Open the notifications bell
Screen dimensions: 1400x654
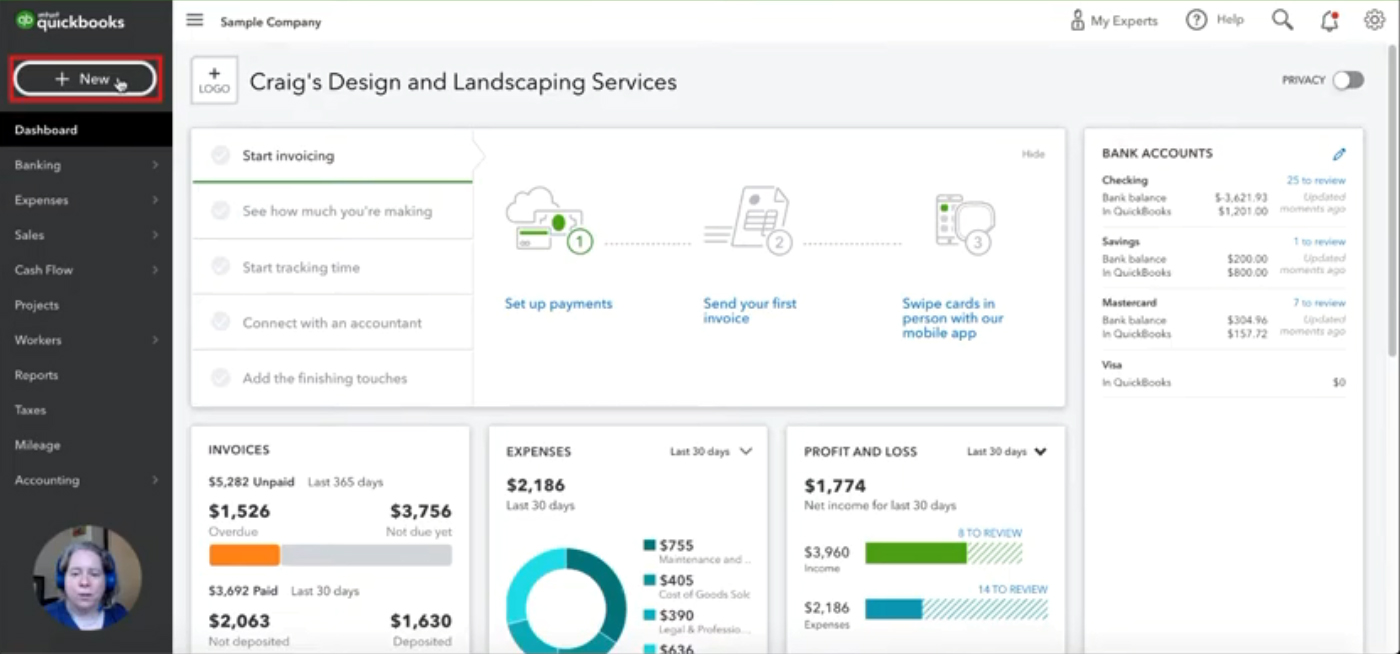click(x=1329, y=20)
